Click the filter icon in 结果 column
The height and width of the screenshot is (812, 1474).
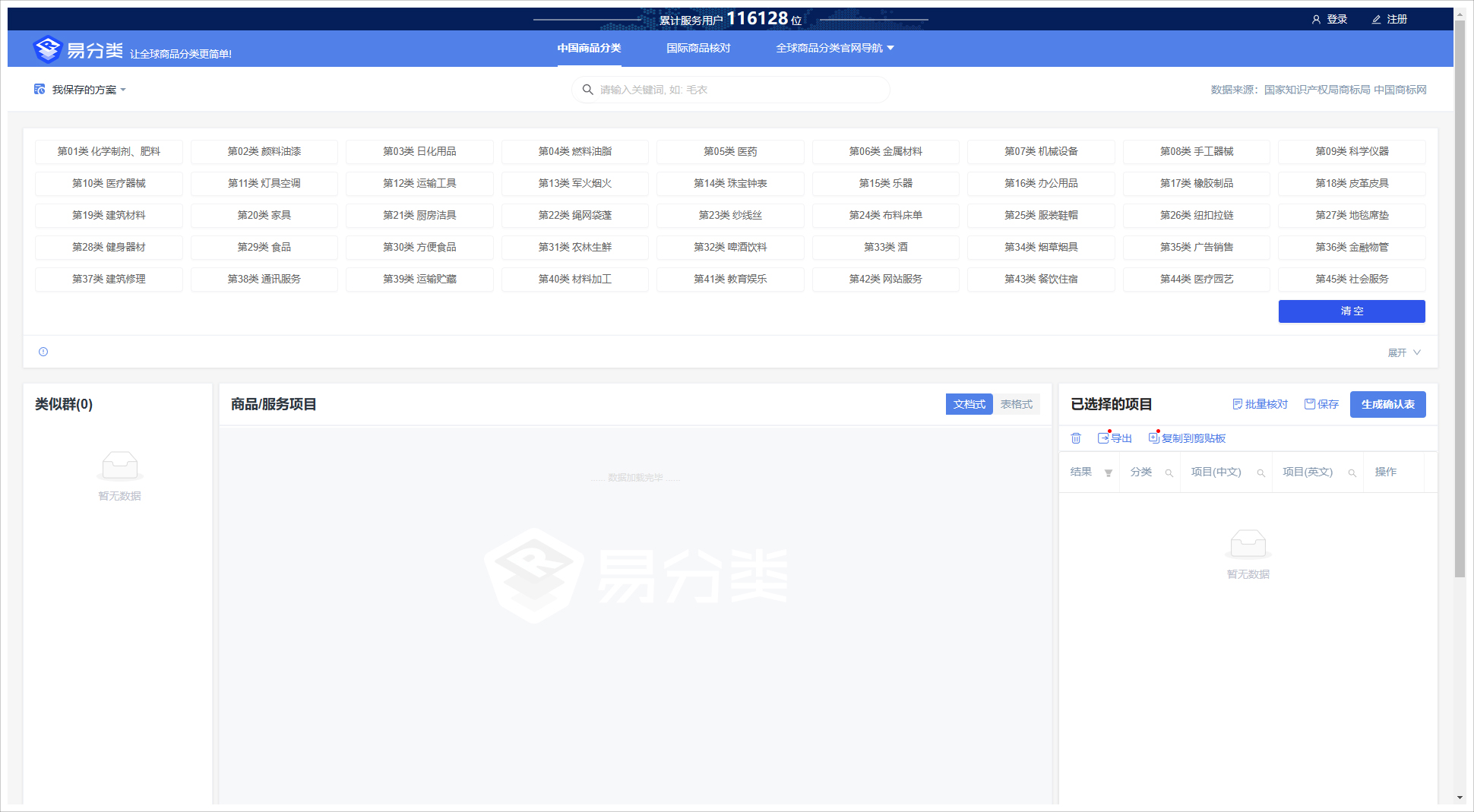tap(1109, 473)
